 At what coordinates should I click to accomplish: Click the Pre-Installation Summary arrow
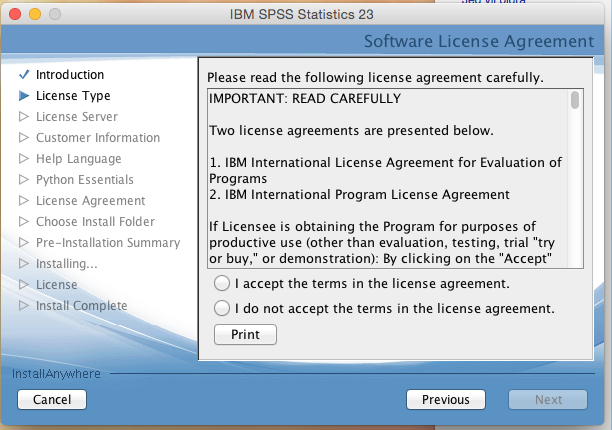point(24,243)
